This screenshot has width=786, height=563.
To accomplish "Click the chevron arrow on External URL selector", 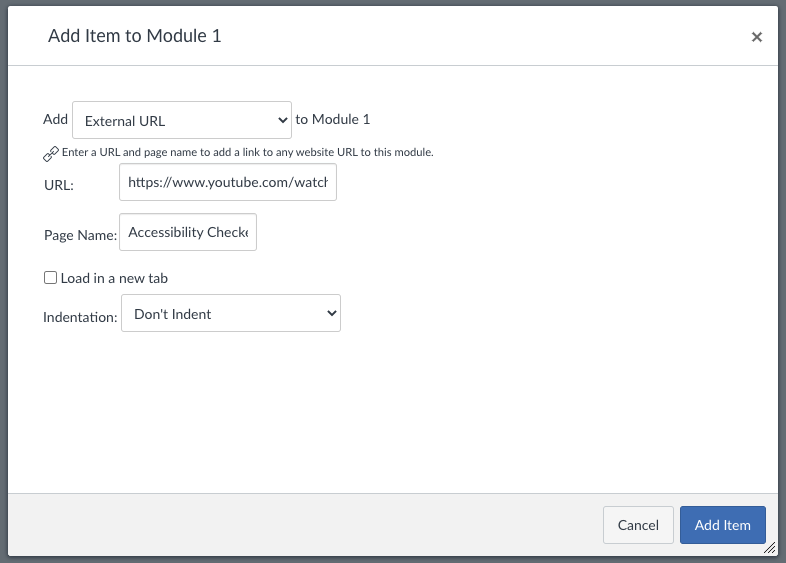I will (283, 120).
